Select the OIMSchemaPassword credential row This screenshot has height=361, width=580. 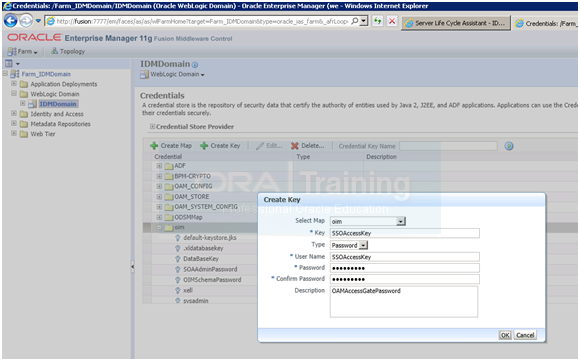(212, 280)
